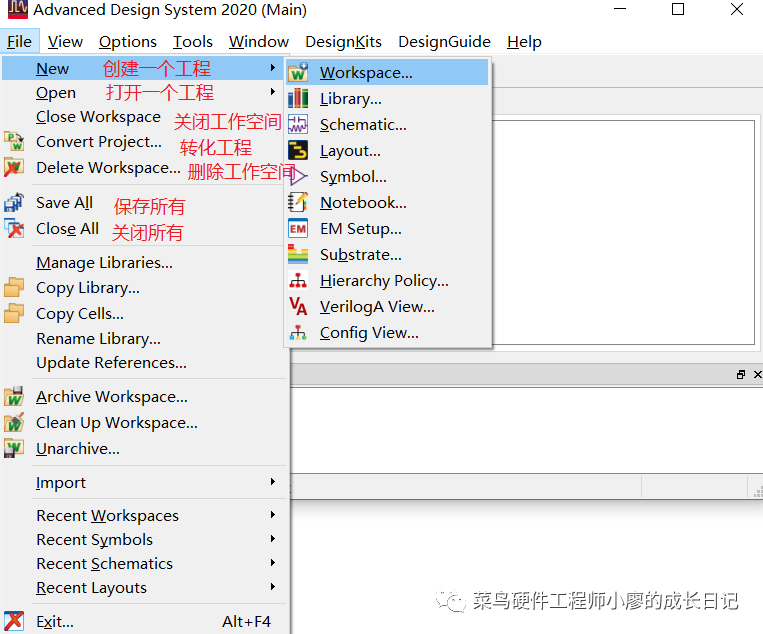Click the EM Setup icon
The height and width of the screenshot is (634, 763).
click(x=298, y=228)
